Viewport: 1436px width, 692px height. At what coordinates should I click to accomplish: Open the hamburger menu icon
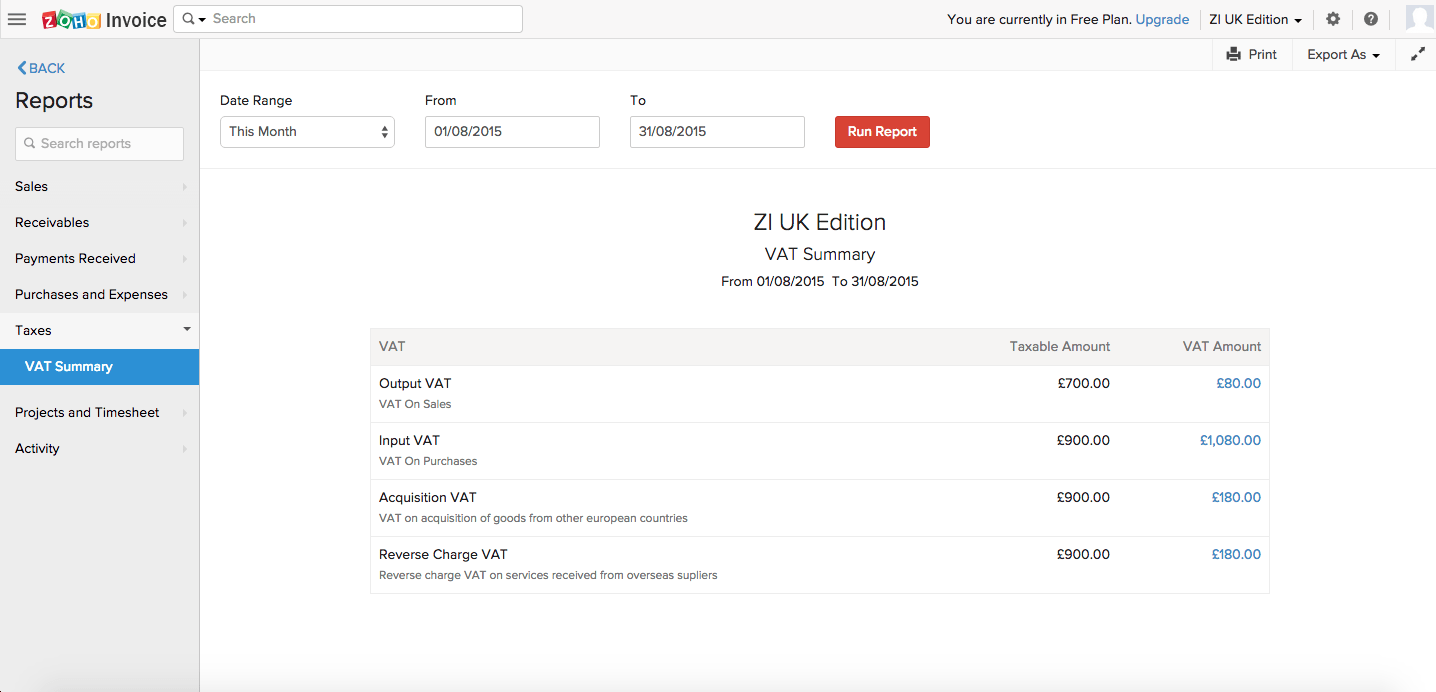tap(17, 19)
